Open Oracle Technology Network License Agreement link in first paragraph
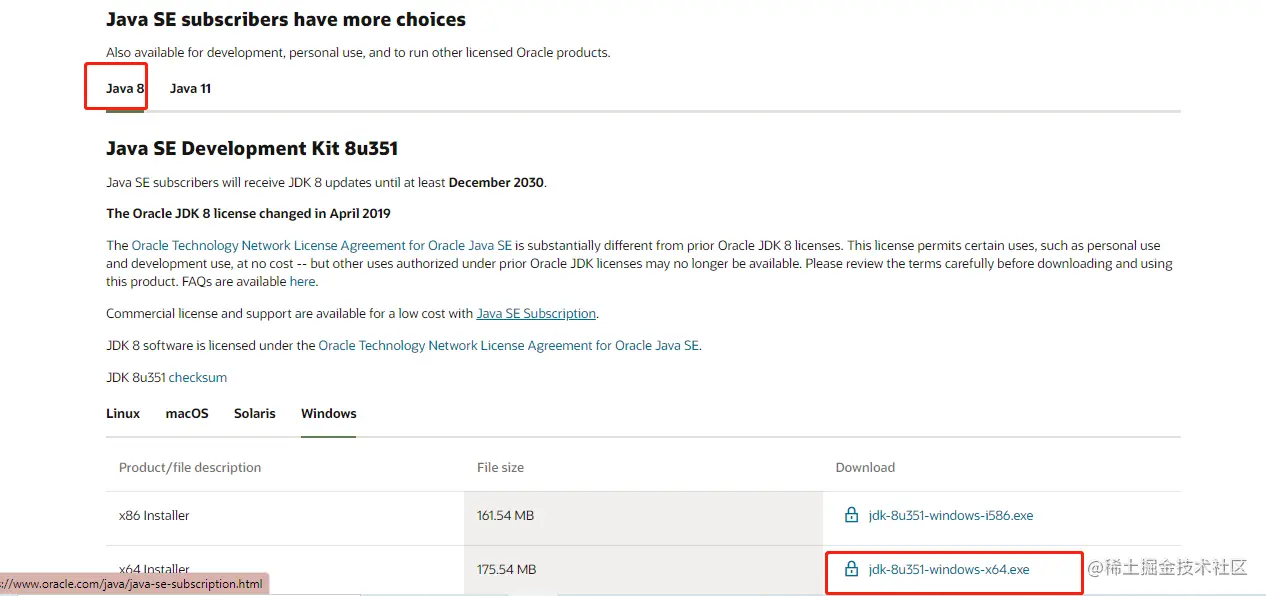 pos(322,246)
